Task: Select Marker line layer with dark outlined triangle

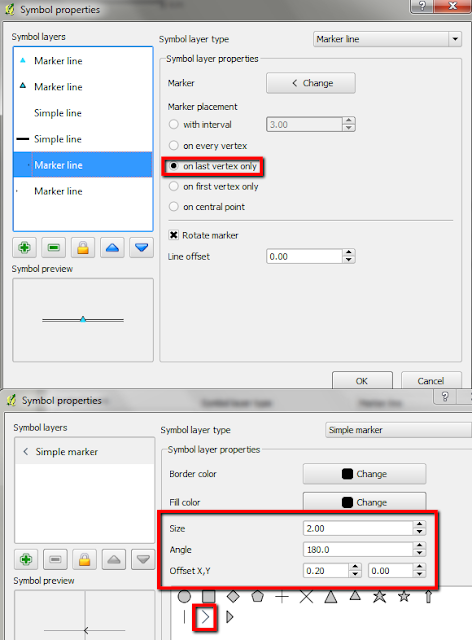Action: 83,87
